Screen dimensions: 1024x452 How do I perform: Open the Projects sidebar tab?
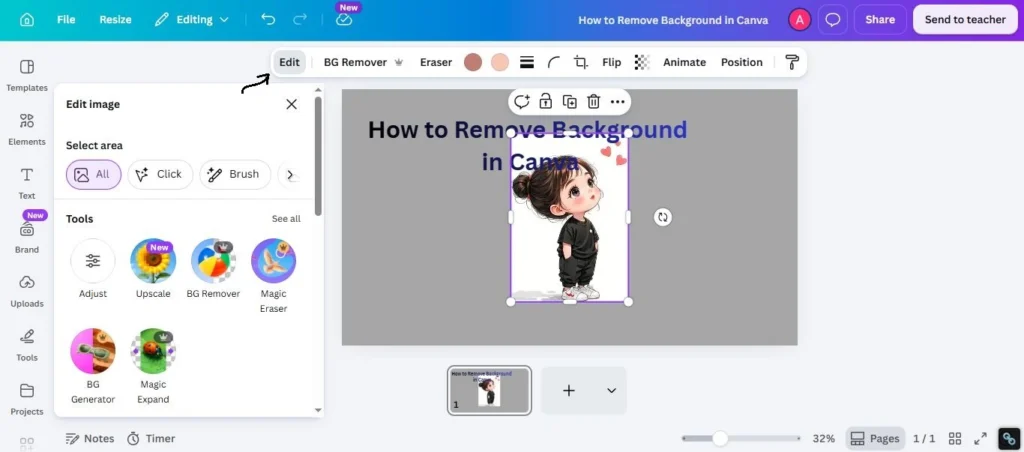[x=27, y=400]
